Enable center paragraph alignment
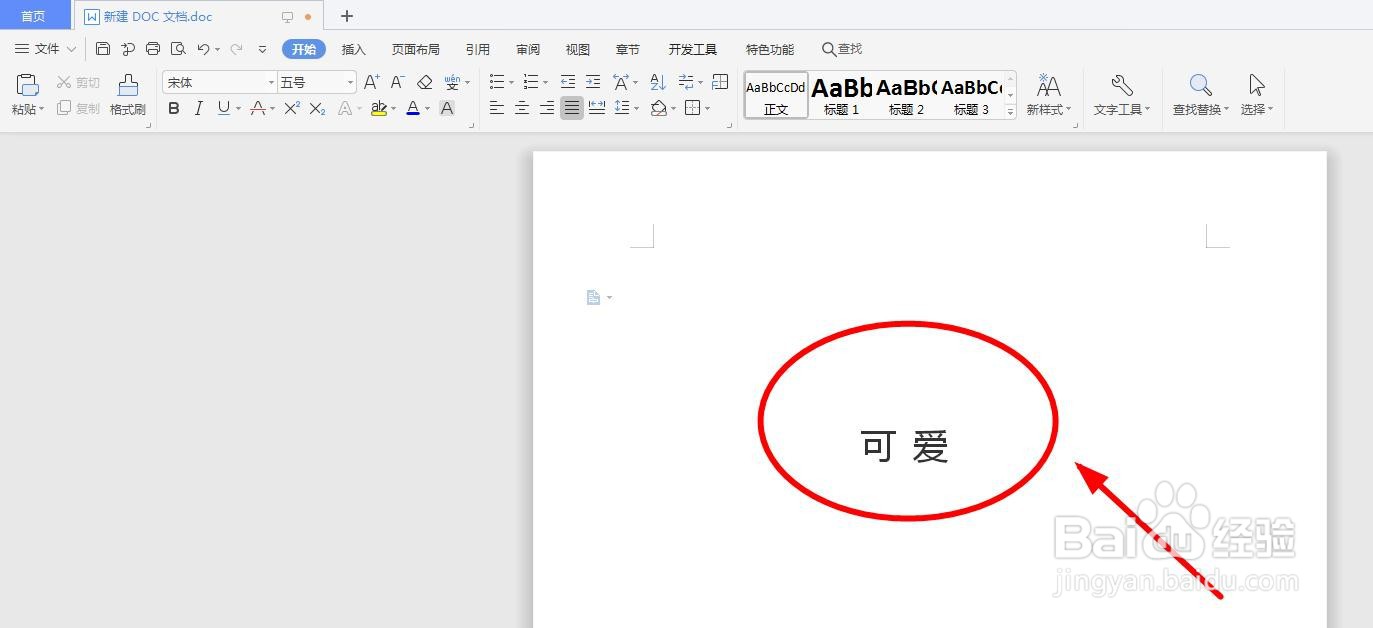Viewport: 1373px width, 628px height. coord(521,109)
